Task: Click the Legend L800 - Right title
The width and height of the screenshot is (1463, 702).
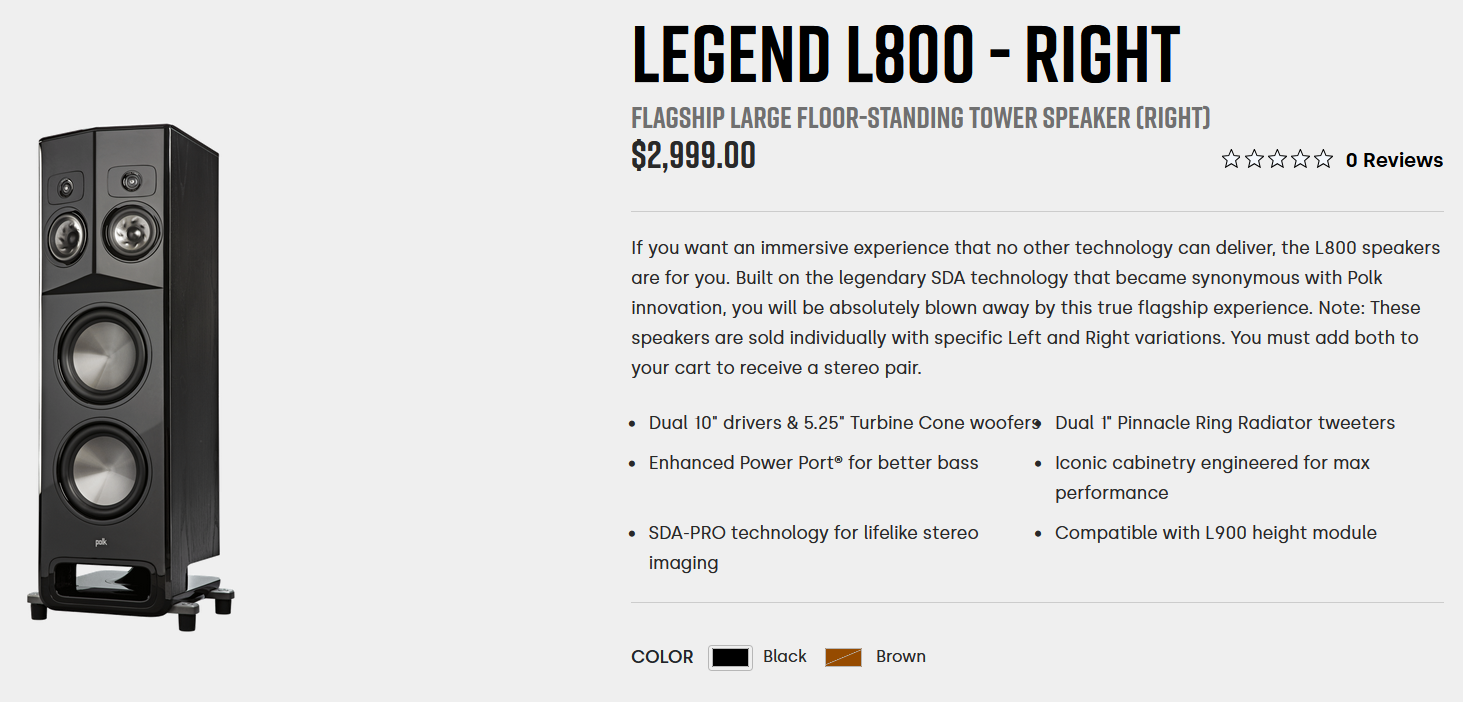Action: [x=906, y=55]
